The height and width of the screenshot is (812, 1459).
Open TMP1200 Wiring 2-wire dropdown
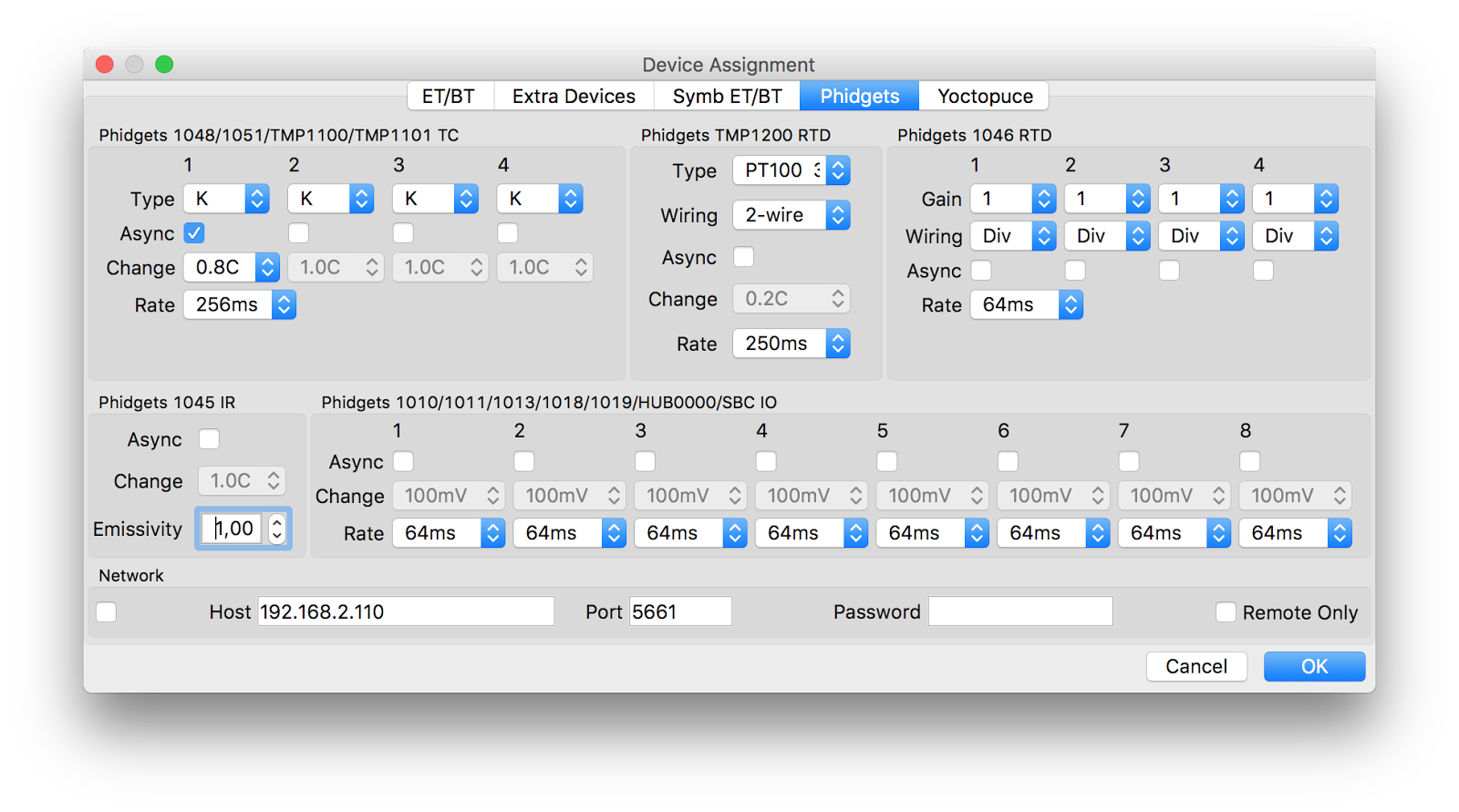click(792, 215)
